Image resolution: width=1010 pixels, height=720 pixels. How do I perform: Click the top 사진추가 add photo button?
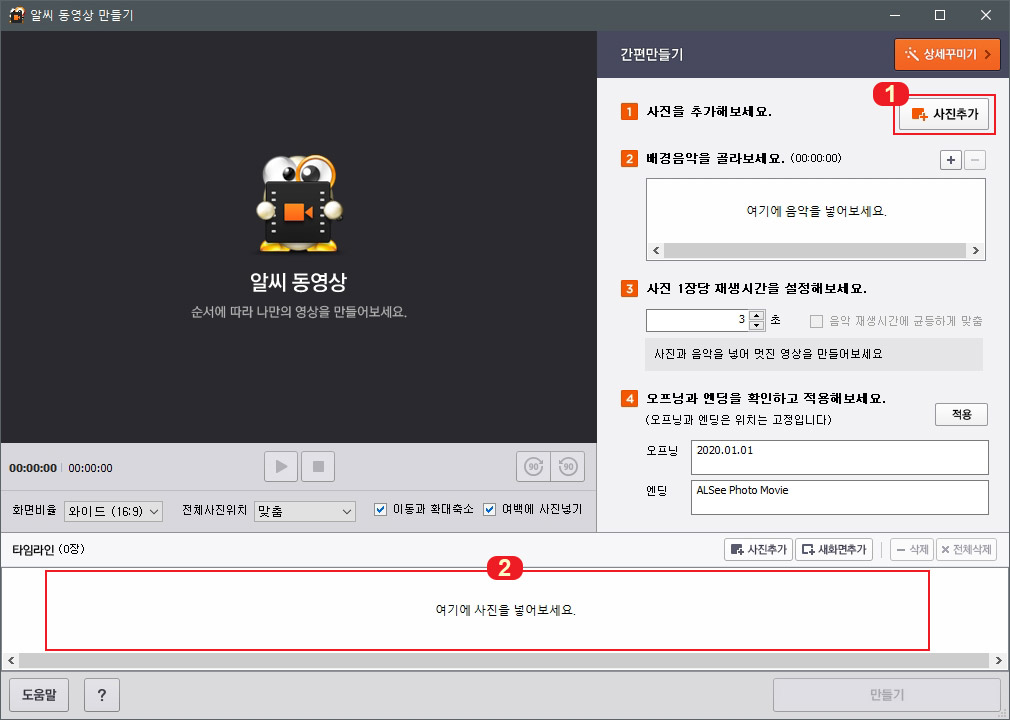tap(943, 115)
